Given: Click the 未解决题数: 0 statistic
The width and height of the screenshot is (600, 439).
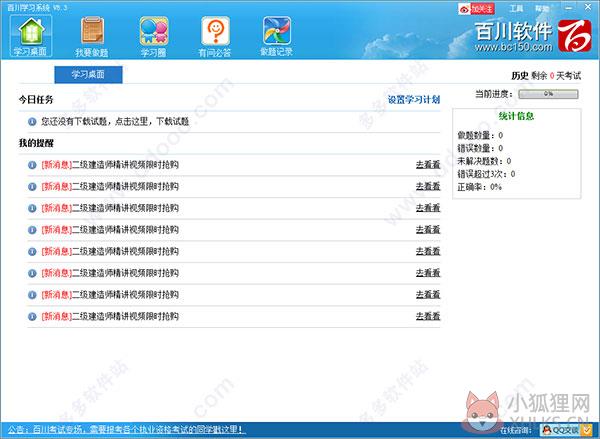Looking at the screenshot, I should (484, 161).
